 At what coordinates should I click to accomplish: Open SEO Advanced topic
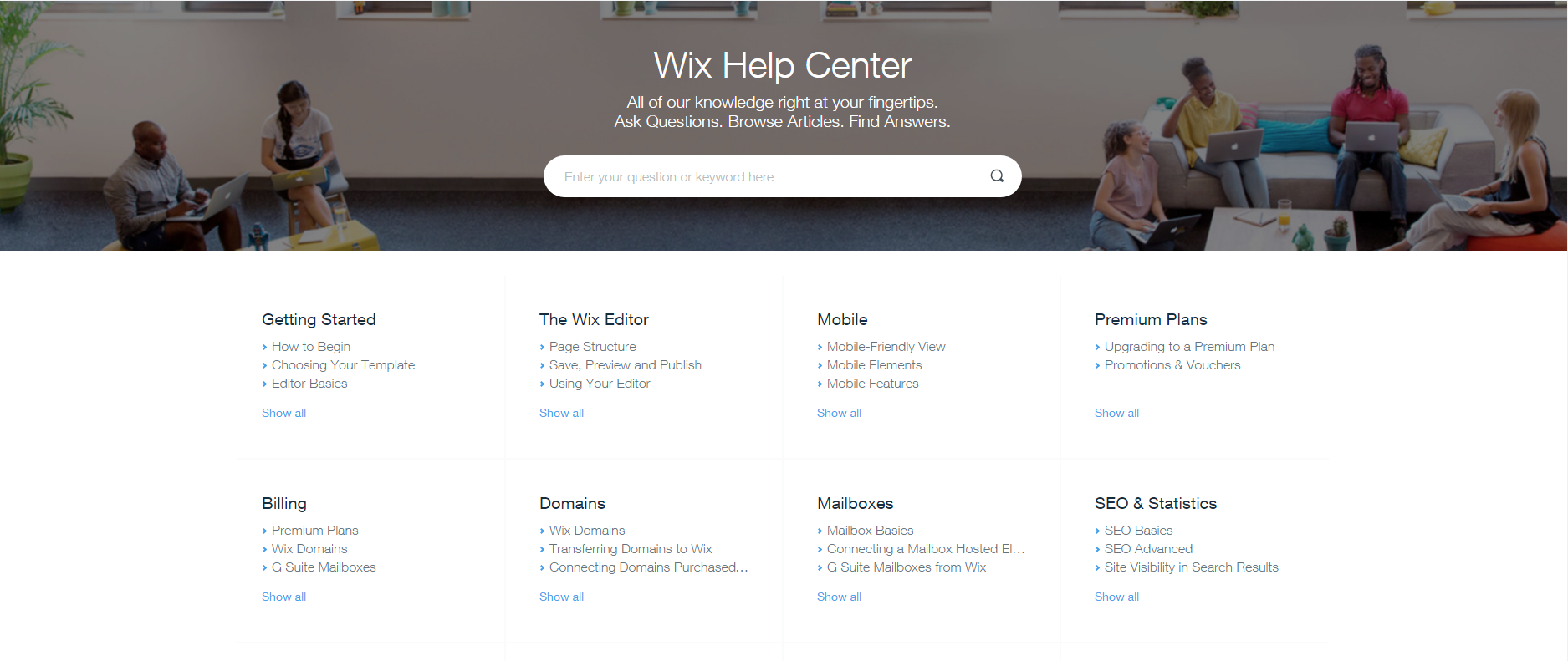tap(1148, 549)
